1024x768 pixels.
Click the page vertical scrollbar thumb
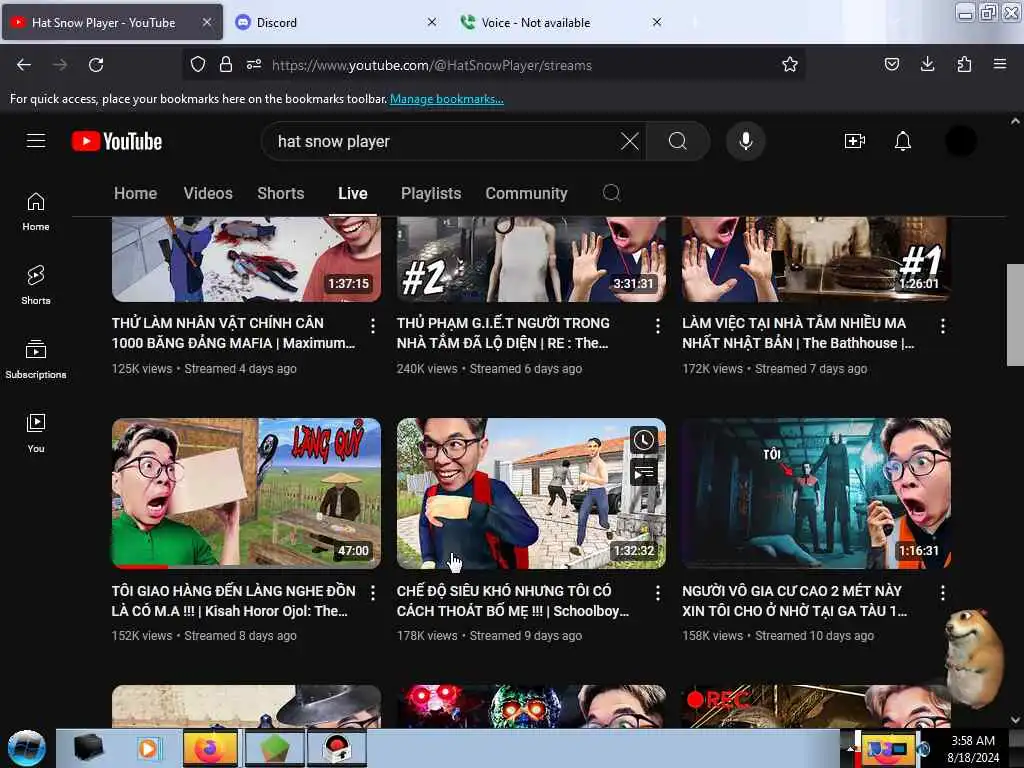[1015, 315]
